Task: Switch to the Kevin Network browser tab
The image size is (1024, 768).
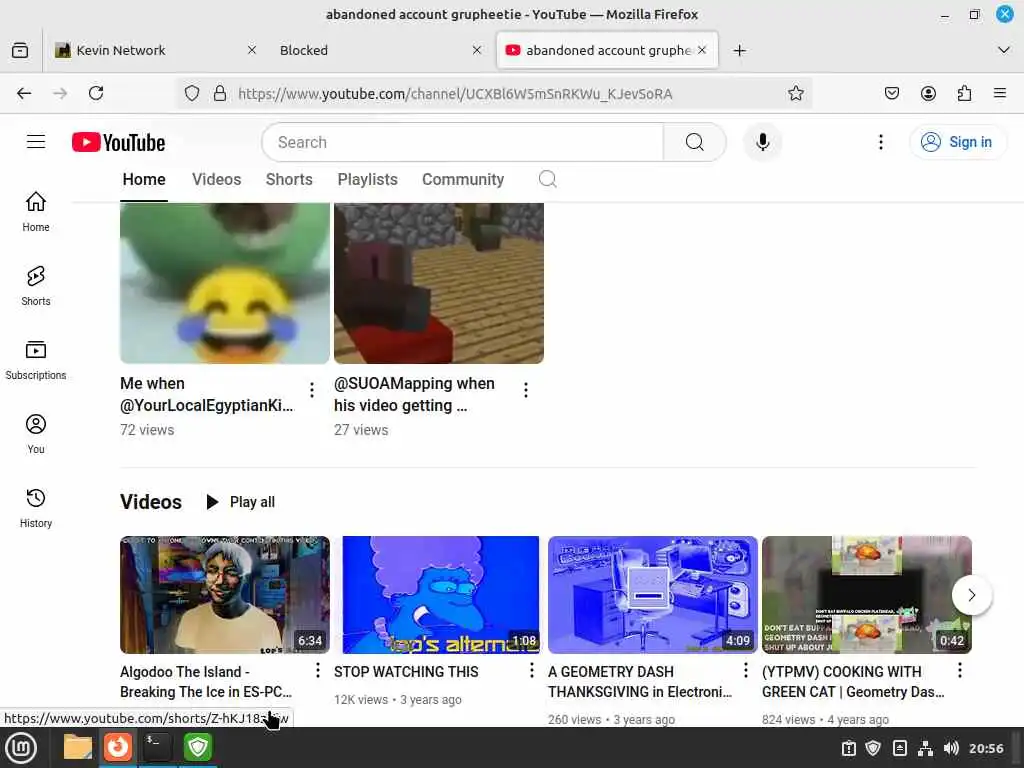Action: click(x=154, y=50)
